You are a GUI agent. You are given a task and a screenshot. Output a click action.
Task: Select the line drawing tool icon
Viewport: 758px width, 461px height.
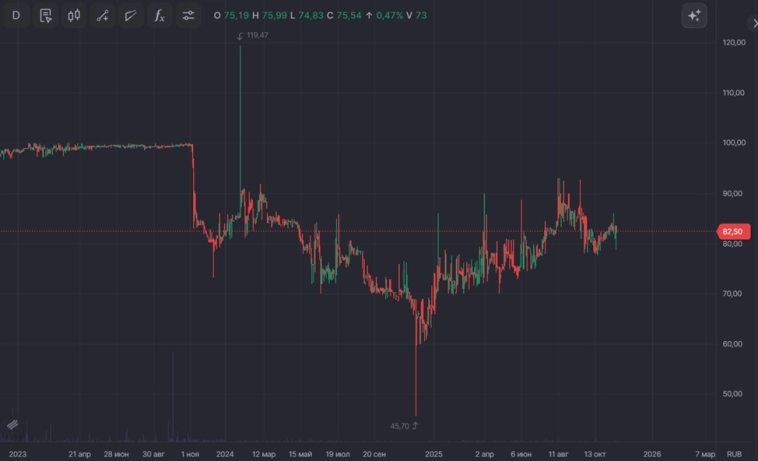(x=103, y=16)
